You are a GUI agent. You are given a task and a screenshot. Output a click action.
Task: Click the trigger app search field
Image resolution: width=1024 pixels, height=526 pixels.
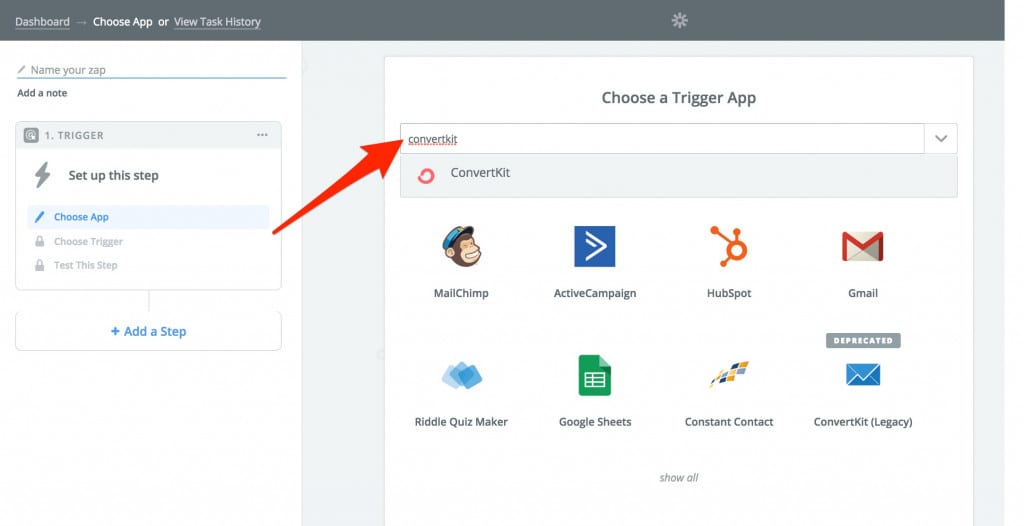(662, 139)
